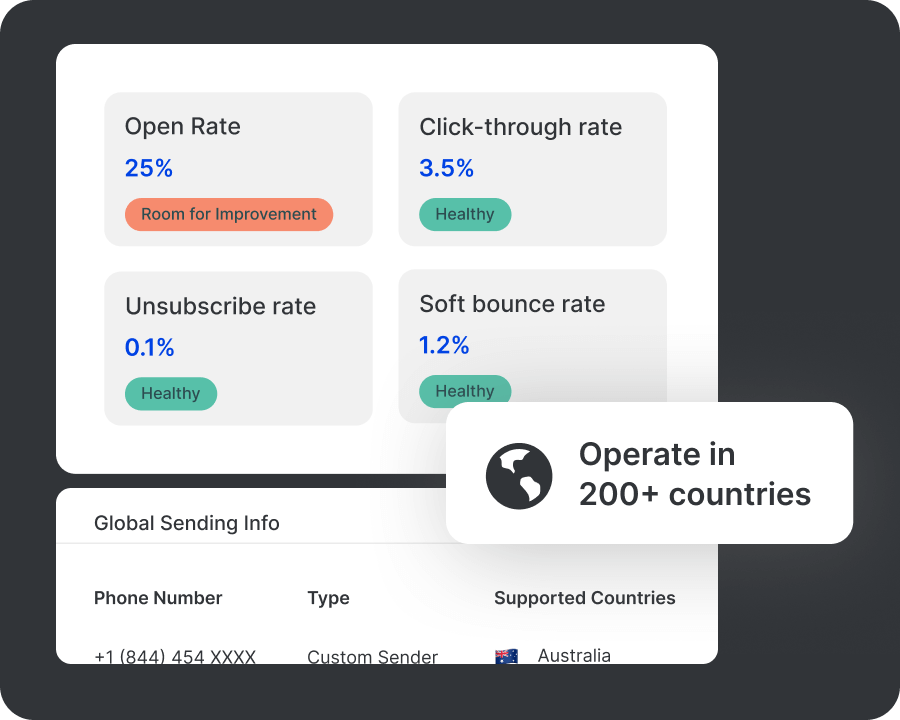Select the Phone Number column header
The height and width of the screenshot is (720, 900).
158,598
